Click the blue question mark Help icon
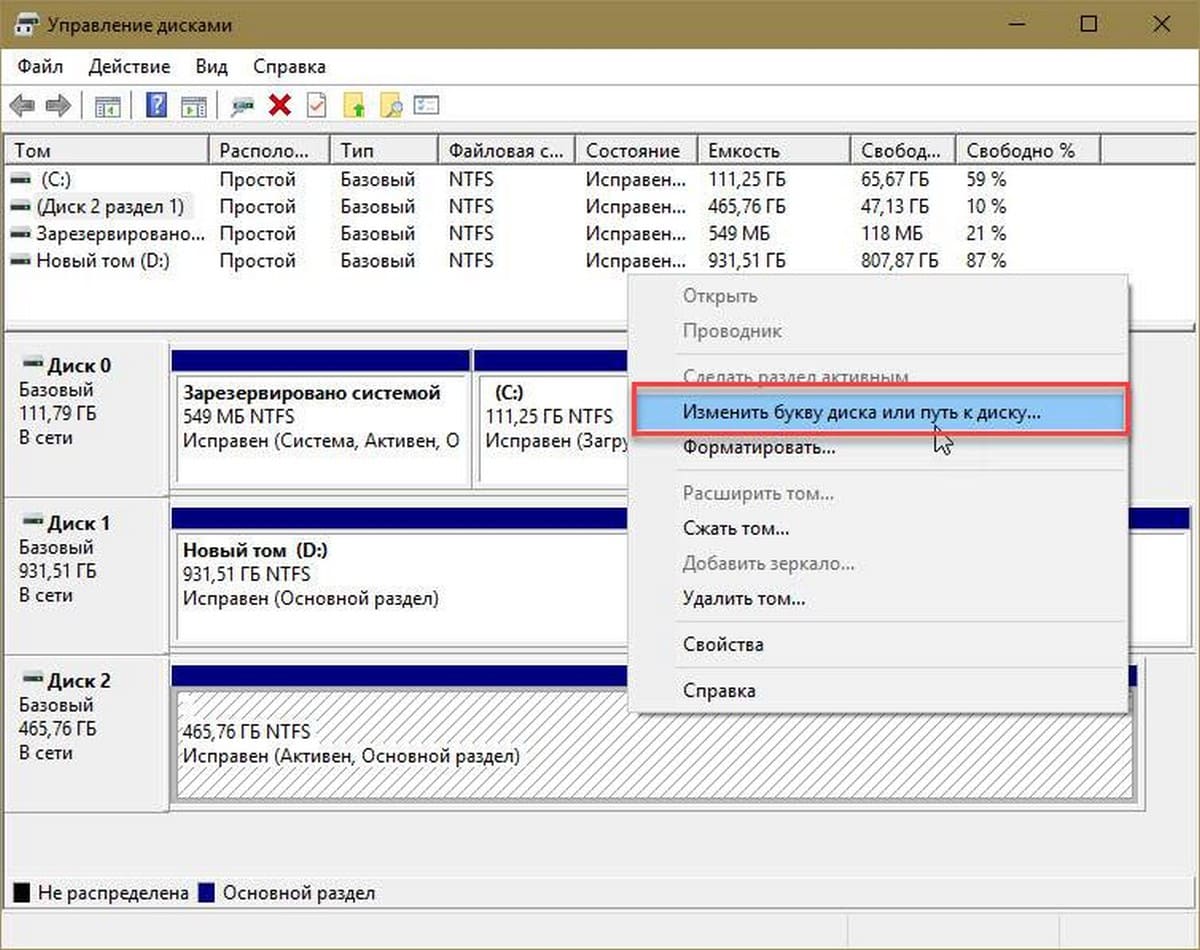 click(156, 106)
